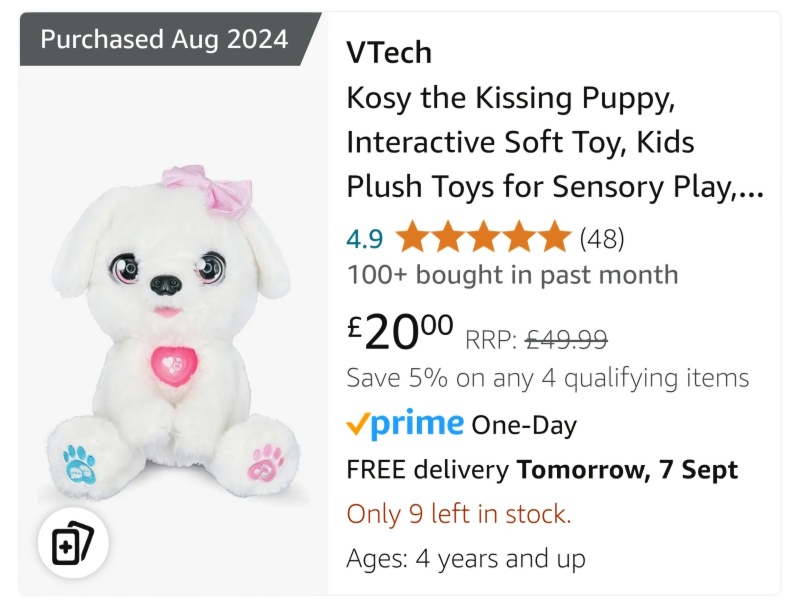800x600 pixels.
Task: Click the £20.00 price
Action: click(x=400, y=332)
